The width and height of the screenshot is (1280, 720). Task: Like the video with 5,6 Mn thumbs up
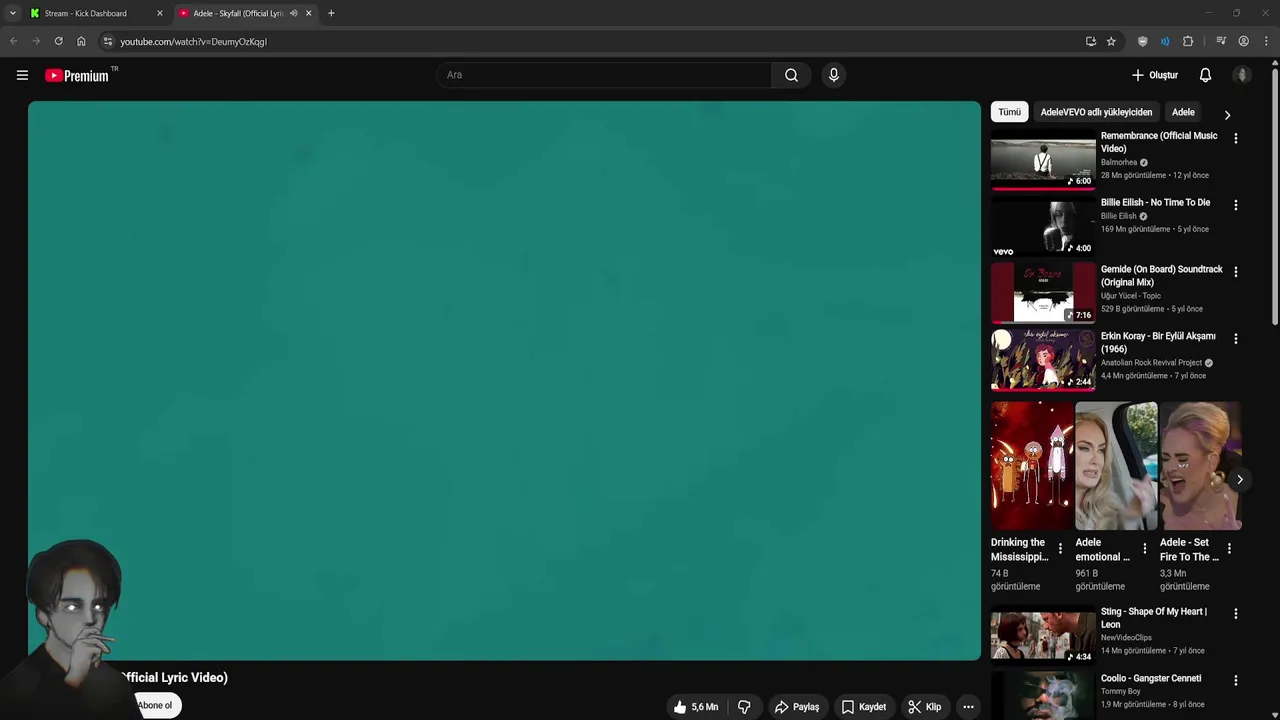[696, 707]
